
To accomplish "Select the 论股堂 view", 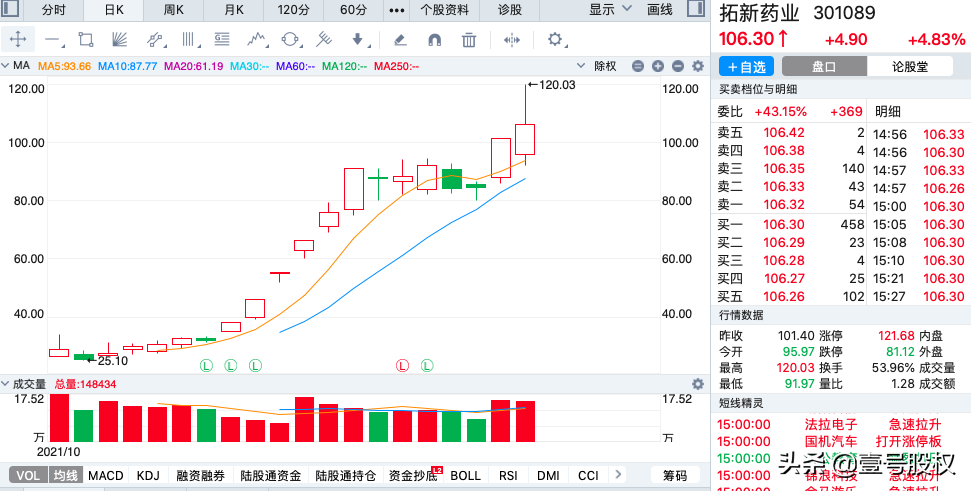I will [x=910, y=67].
